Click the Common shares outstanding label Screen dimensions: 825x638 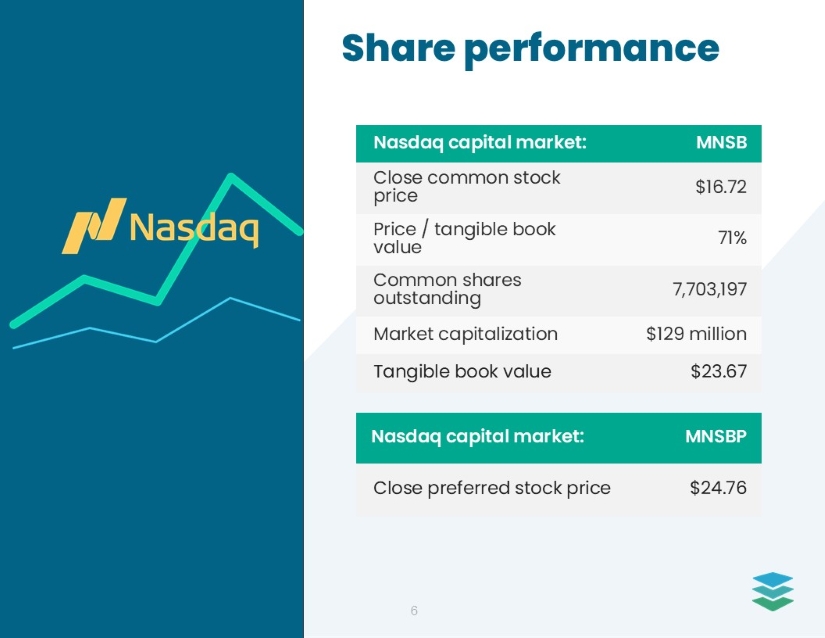tap(447, 289)
